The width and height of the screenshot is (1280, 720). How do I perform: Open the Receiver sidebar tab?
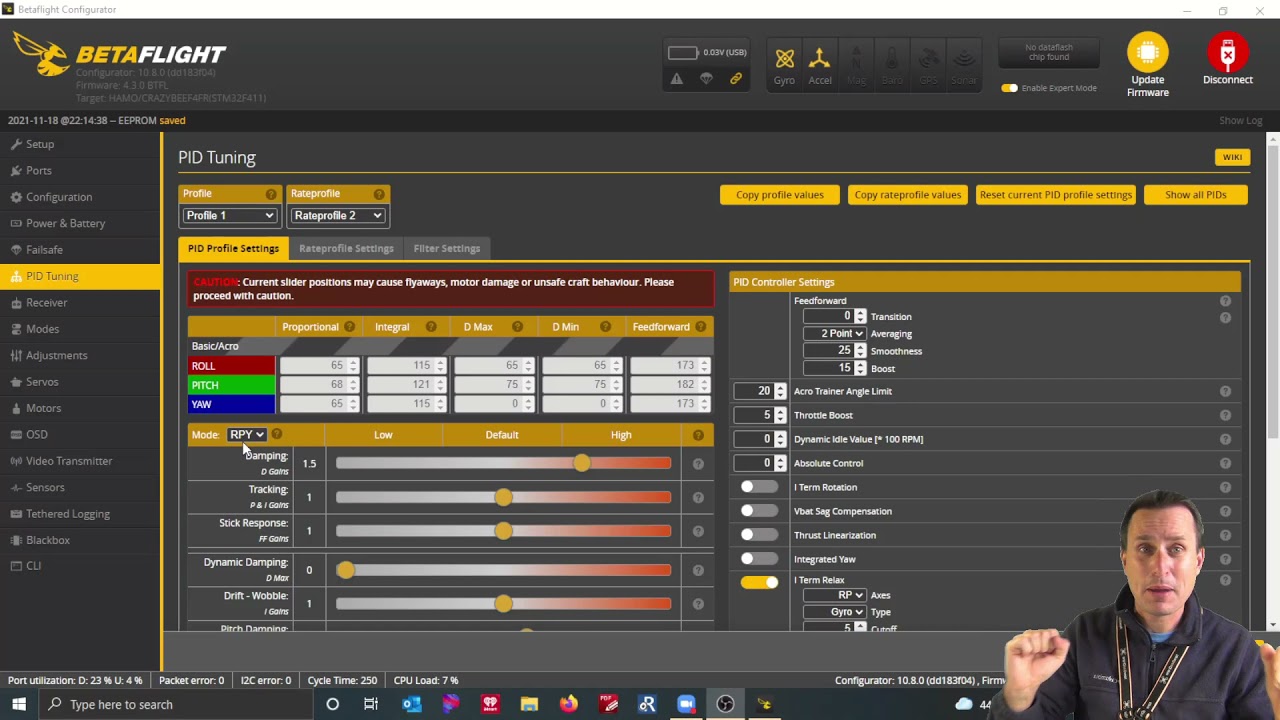[80, 302]
